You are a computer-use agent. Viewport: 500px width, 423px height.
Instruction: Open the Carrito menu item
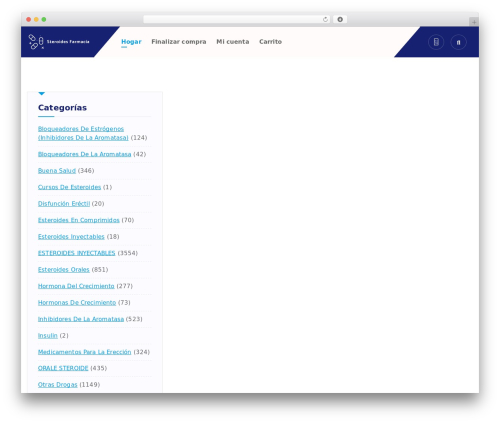coord(270,42)
